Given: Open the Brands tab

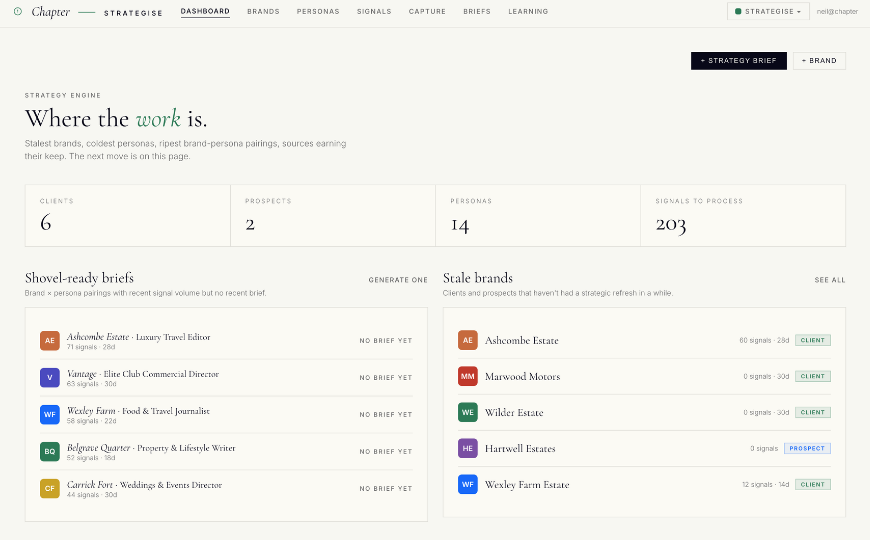Looking at the screenshot, I should coord(264,11).
